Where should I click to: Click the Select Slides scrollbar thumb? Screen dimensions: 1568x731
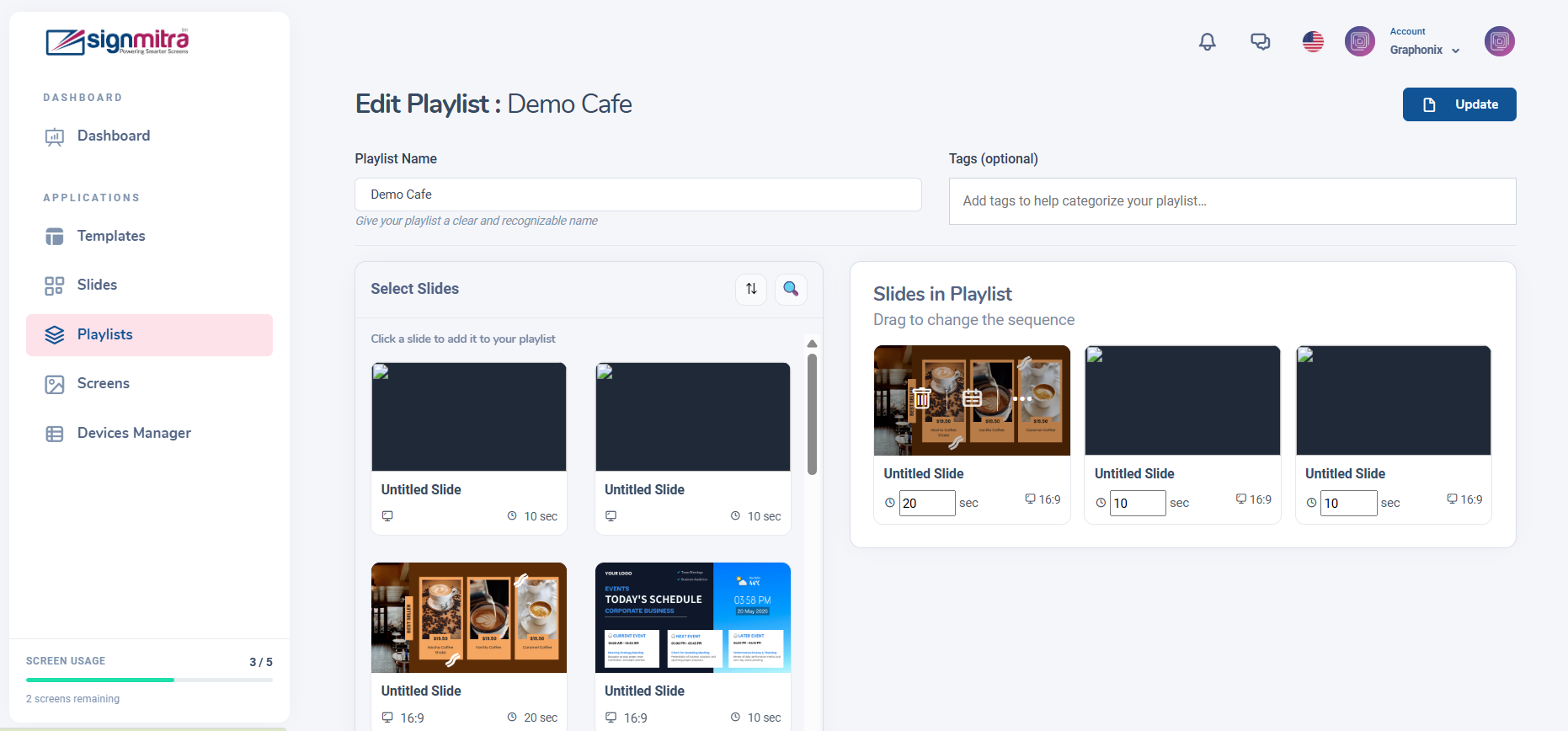(812, 414)
